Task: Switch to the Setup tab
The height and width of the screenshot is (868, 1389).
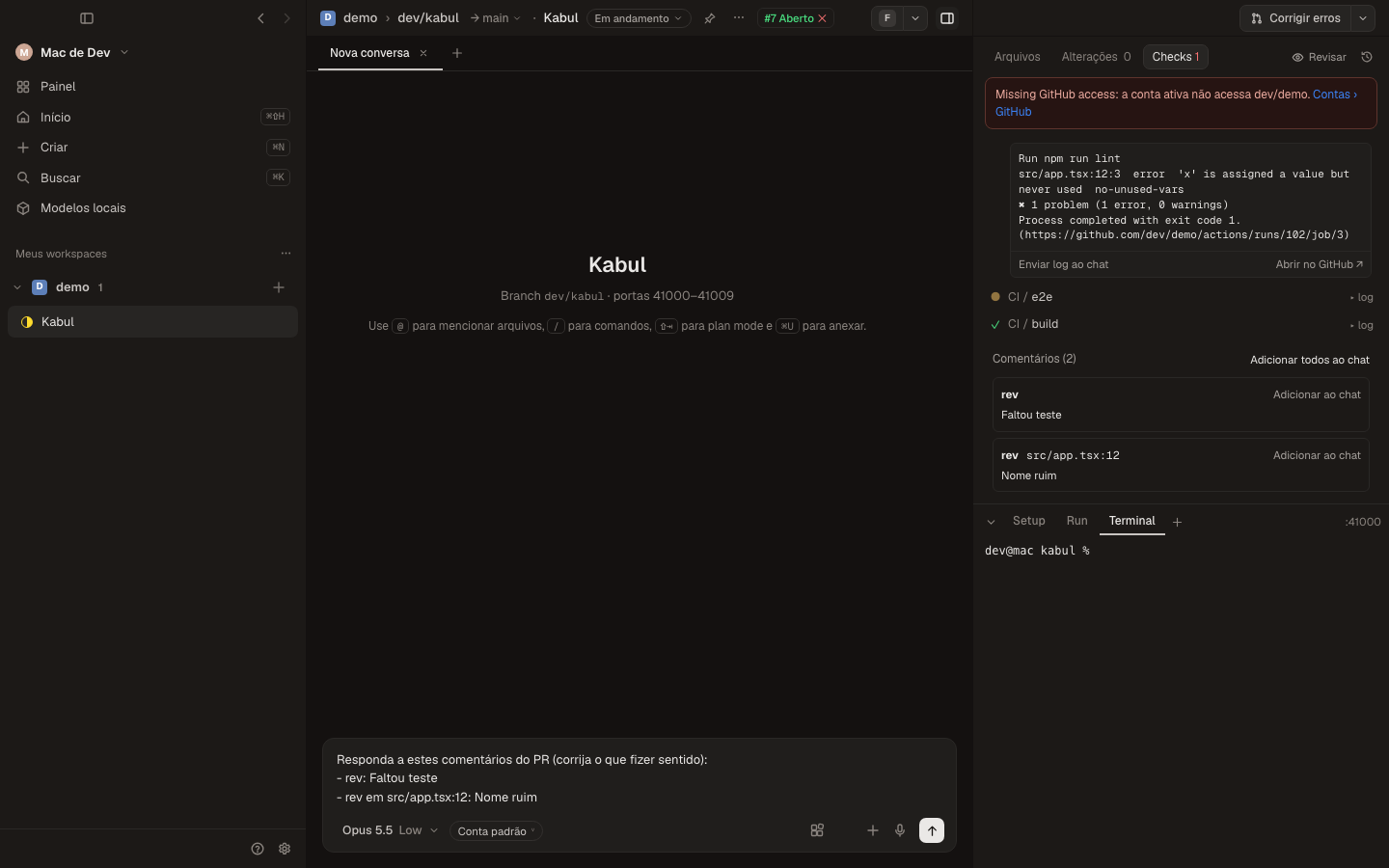Action: (x=1029, y=521)
